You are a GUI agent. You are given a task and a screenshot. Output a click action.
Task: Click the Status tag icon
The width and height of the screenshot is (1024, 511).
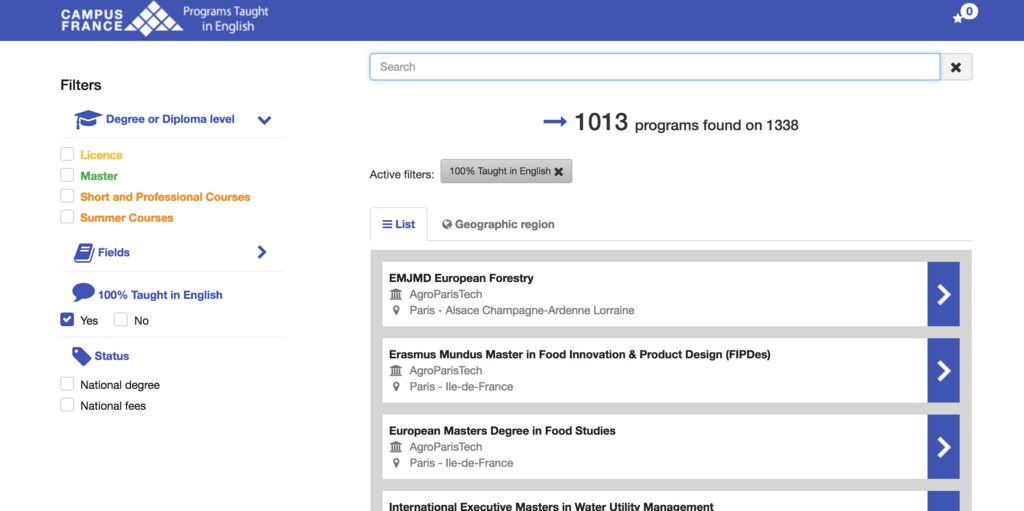click(82, 356)
